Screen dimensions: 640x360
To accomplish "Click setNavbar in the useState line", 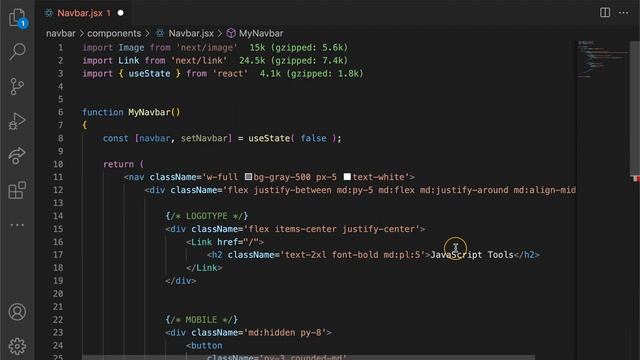I will [x=204, y=138].
